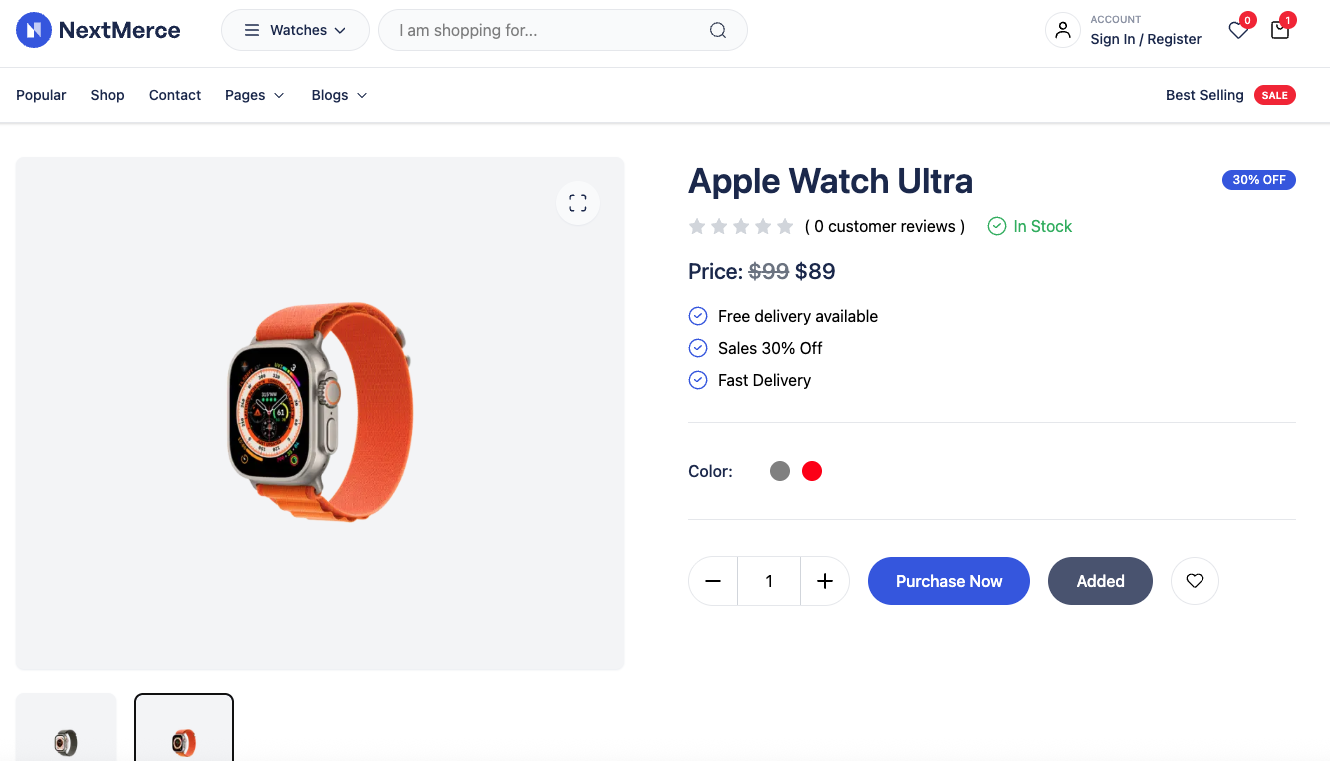Decrease quantity using the minus control
1330x761 pixels.
point(713,581)
